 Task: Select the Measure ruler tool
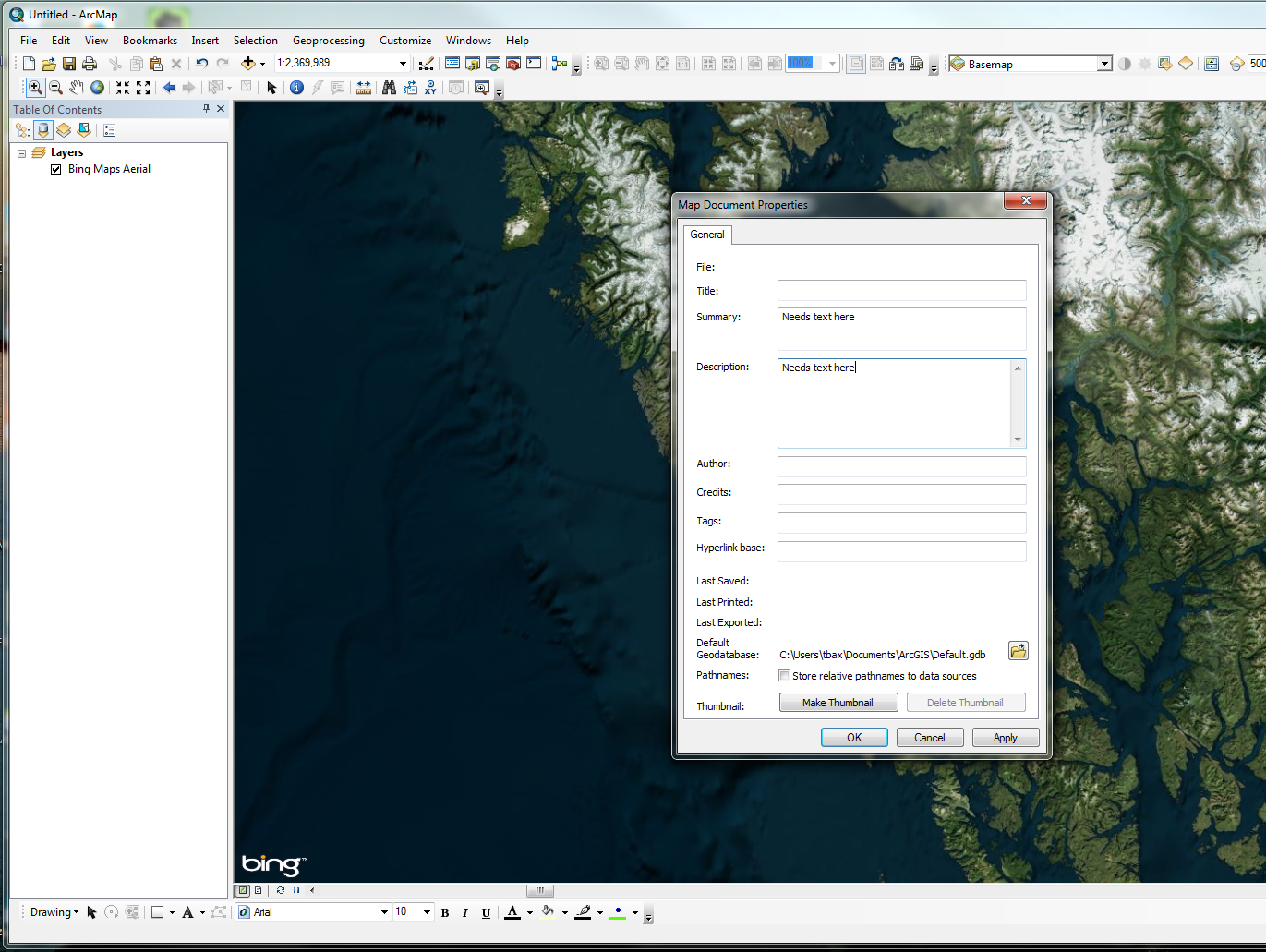(x=364, y=88)
